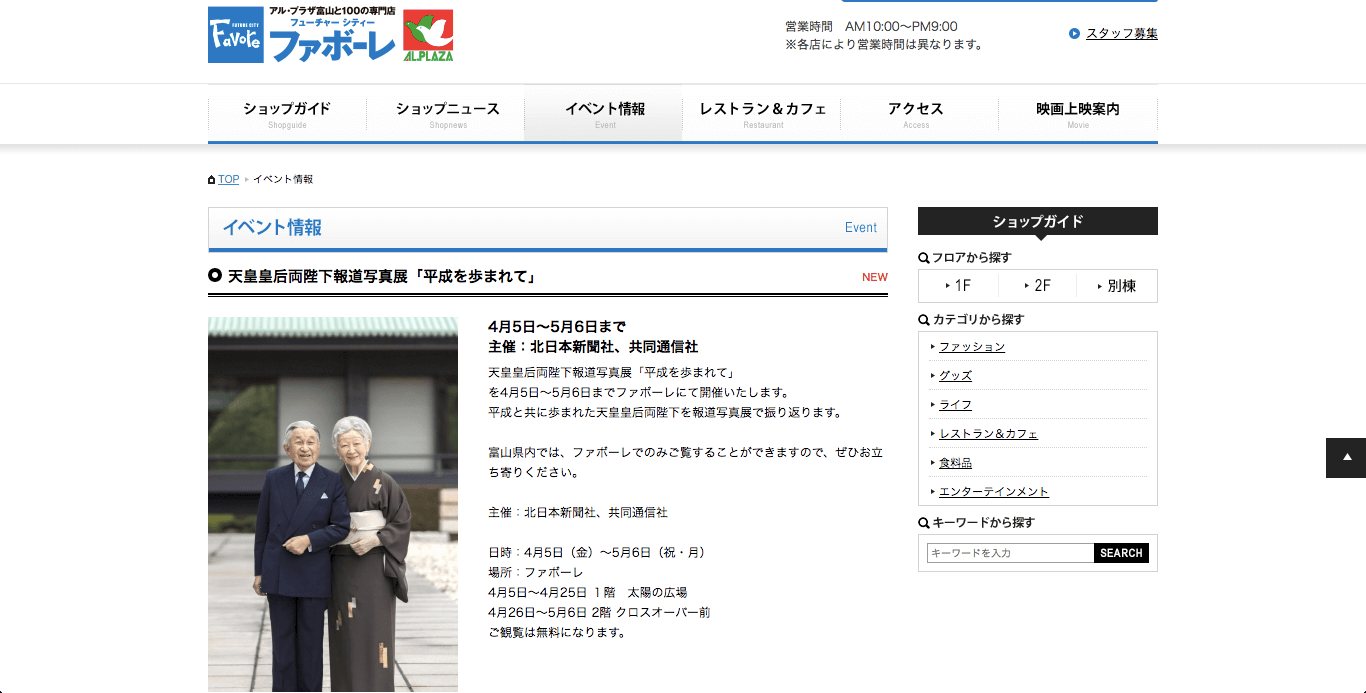Expand the エンターテインメント category link
The height and width of the screenshot is (693, 1366).
[x=993, y=492]
